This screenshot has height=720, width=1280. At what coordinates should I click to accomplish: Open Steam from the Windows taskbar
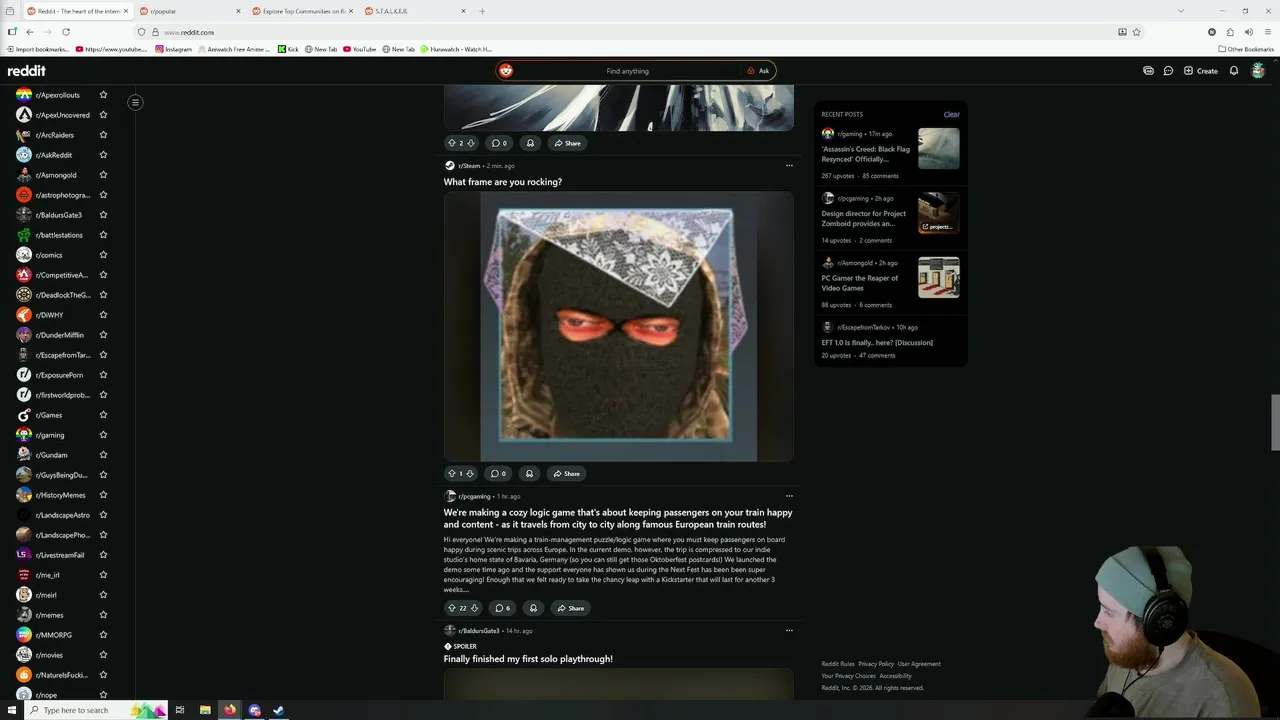click(279, 710)
